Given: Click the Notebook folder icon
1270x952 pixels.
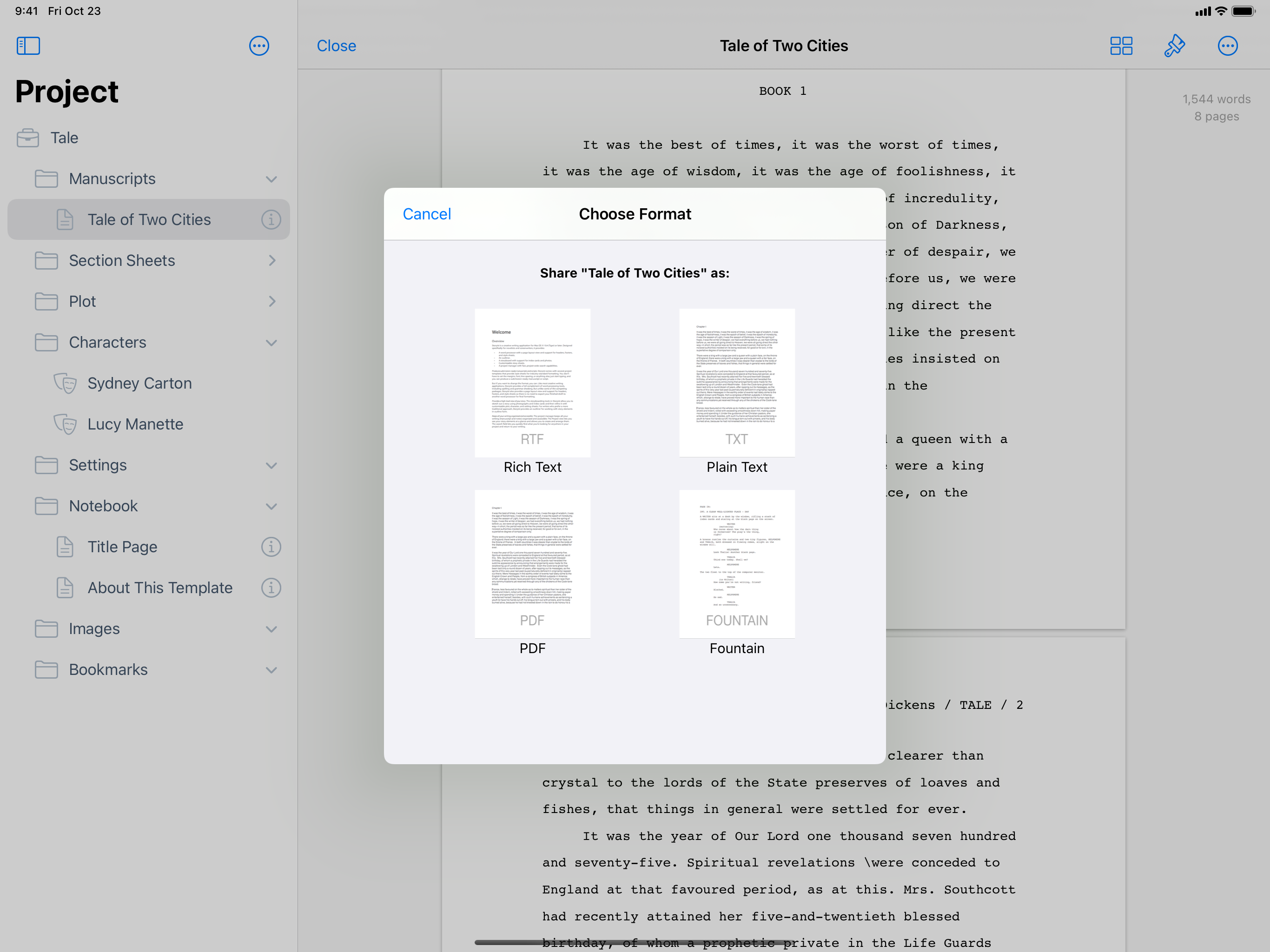Looking at the screenshot, I should coord(46,506).
